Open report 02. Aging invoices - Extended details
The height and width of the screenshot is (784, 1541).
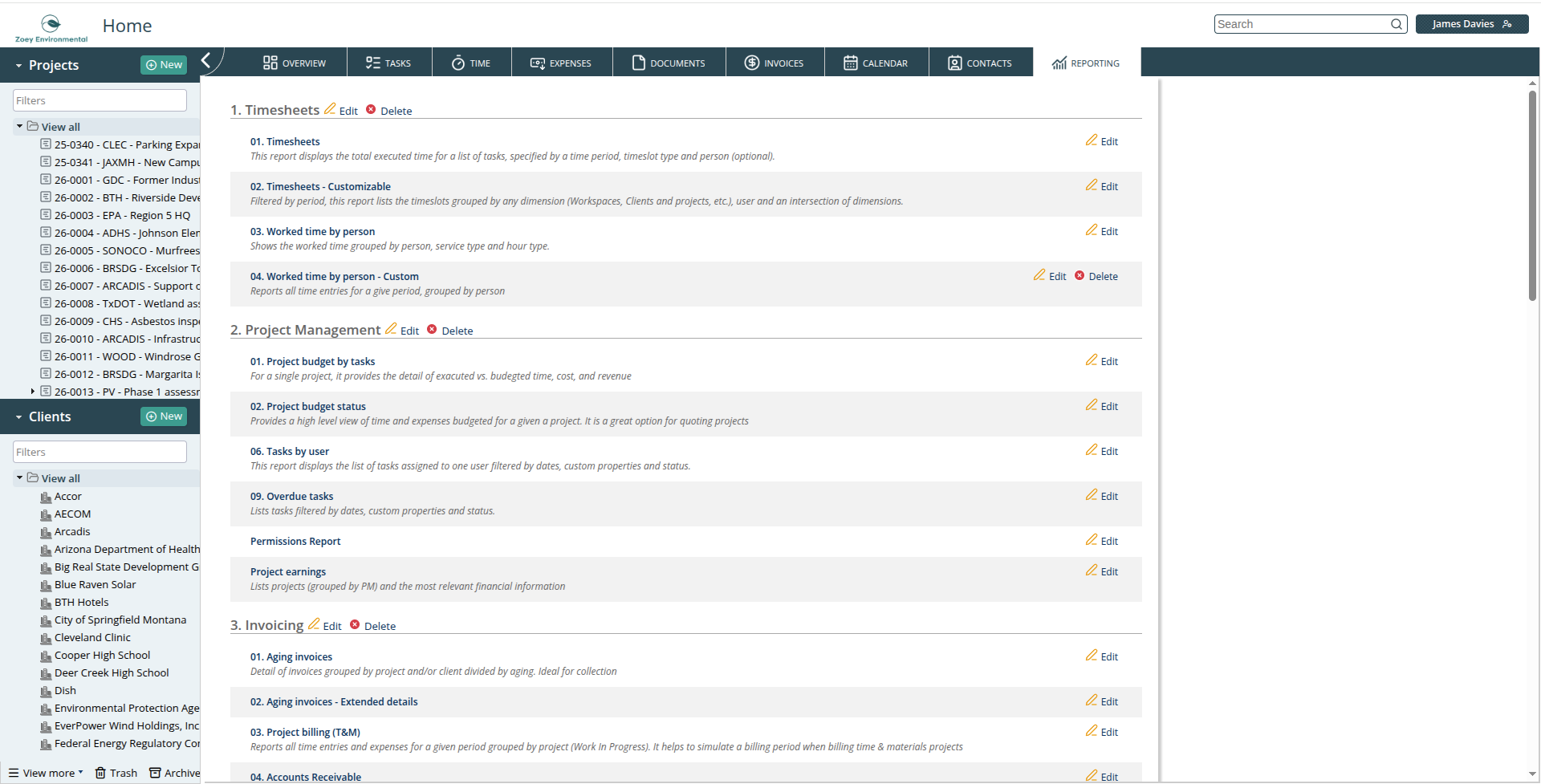point(334,701)
